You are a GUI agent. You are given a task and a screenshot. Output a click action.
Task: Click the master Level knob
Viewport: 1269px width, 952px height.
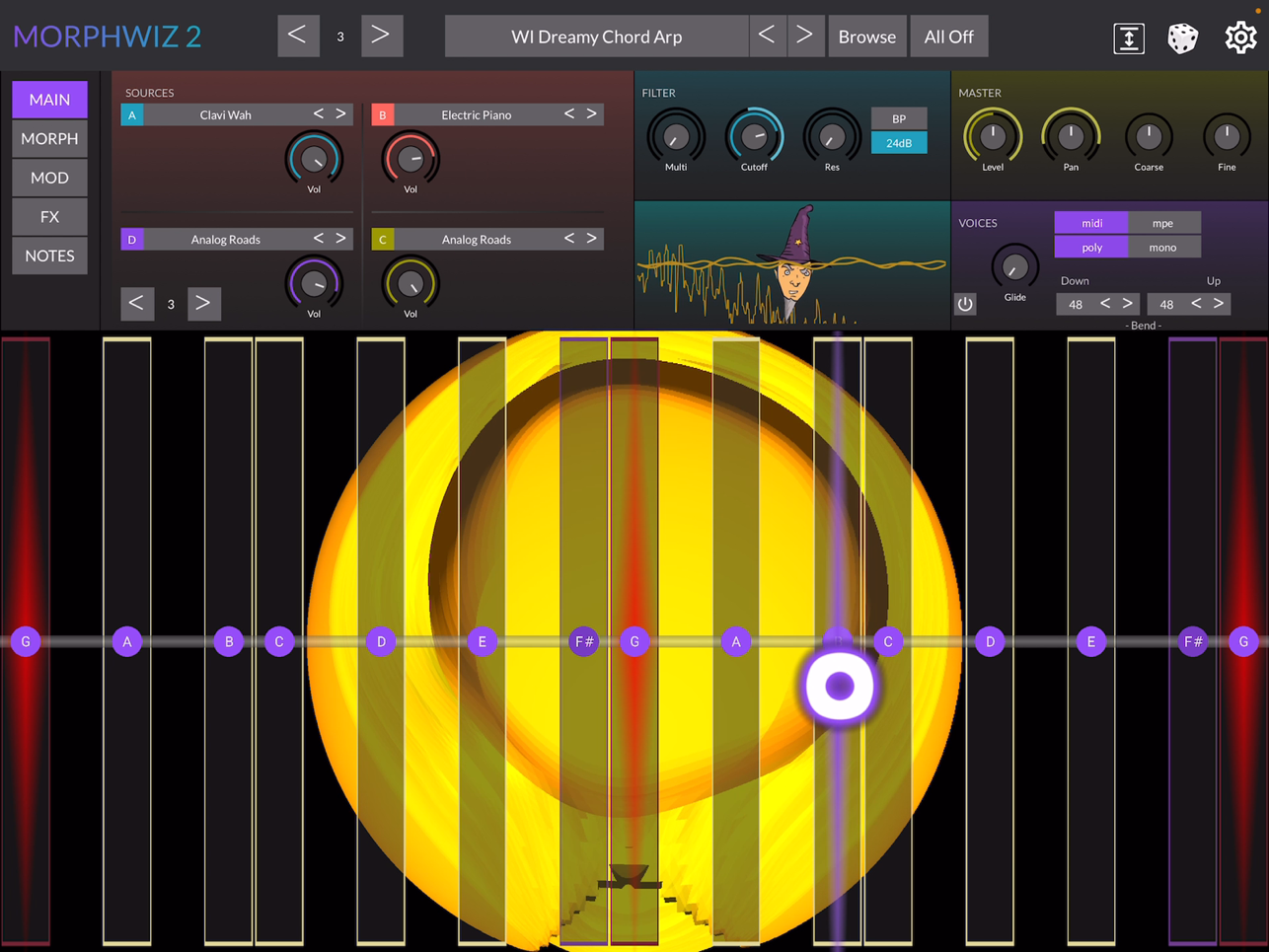(x=993, y=136)
